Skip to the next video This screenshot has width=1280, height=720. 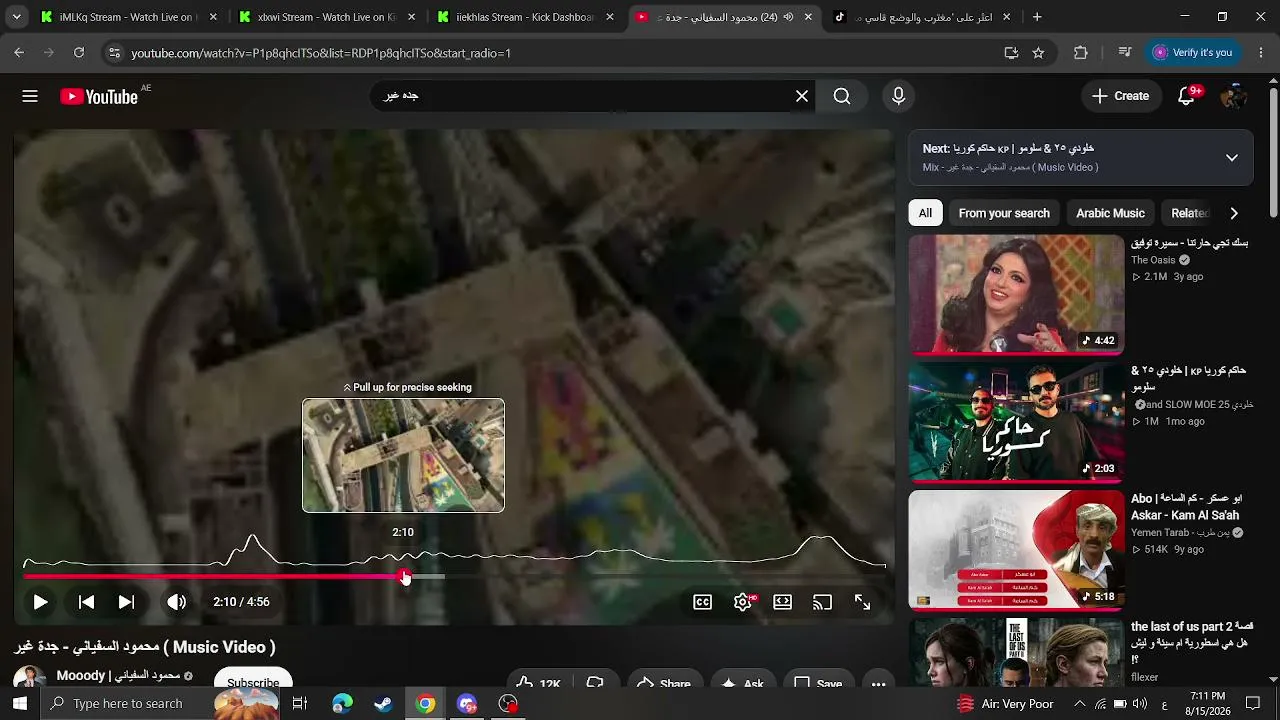point(126,602)
